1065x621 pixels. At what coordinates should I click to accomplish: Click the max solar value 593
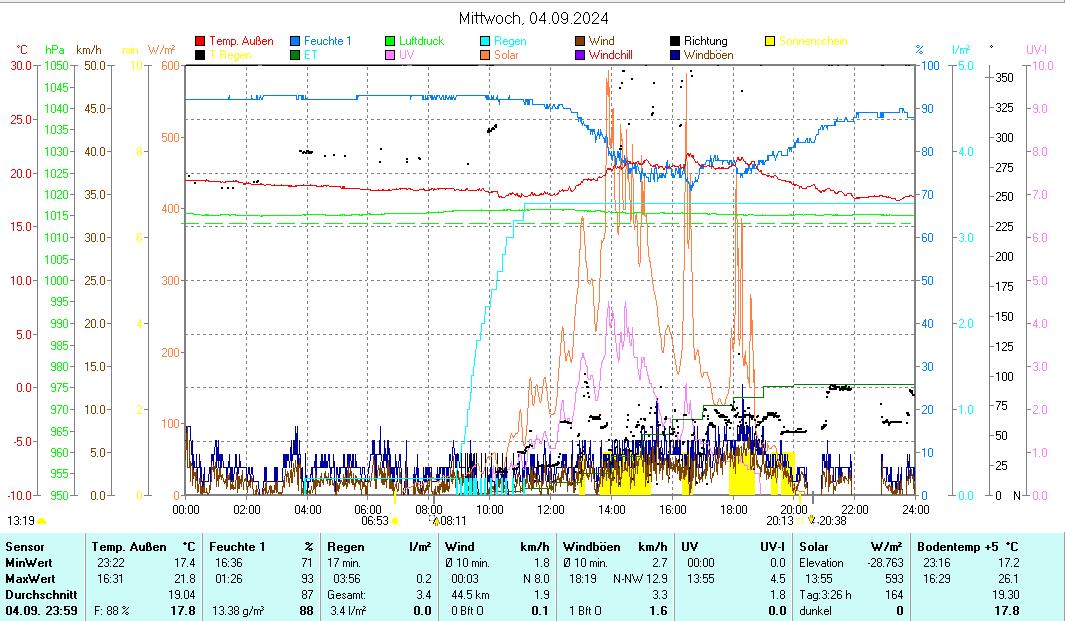894,579
